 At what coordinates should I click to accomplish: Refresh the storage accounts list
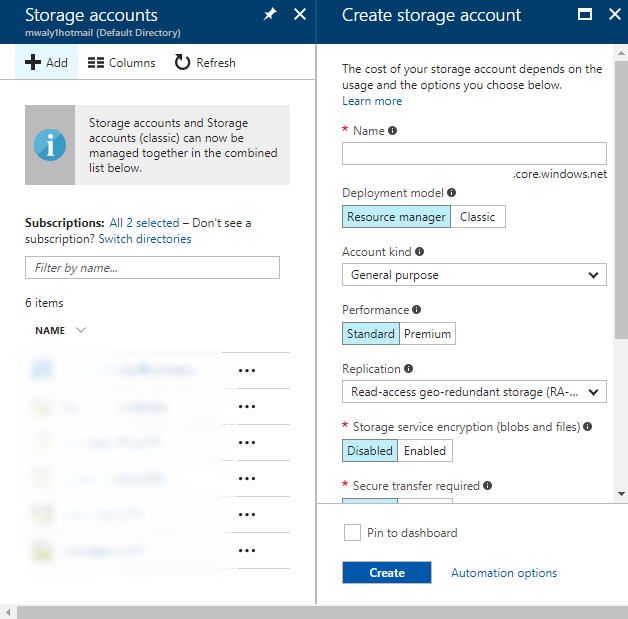[205, 62]
